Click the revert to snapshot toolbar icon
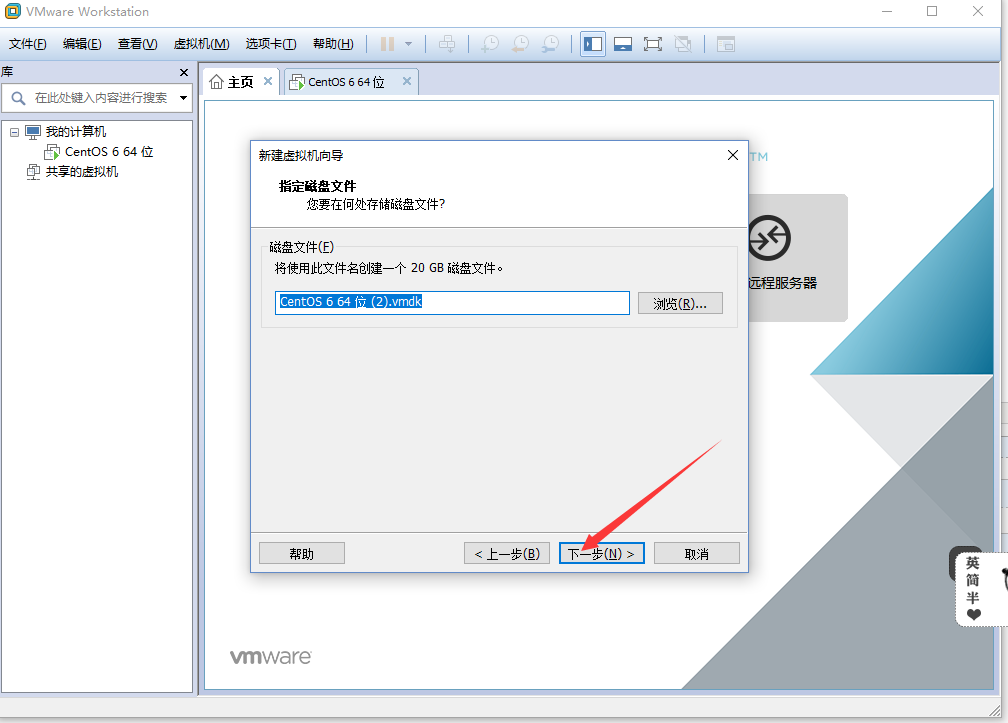The height and width of the screenshot is (723, 1008). coord(520,44)
